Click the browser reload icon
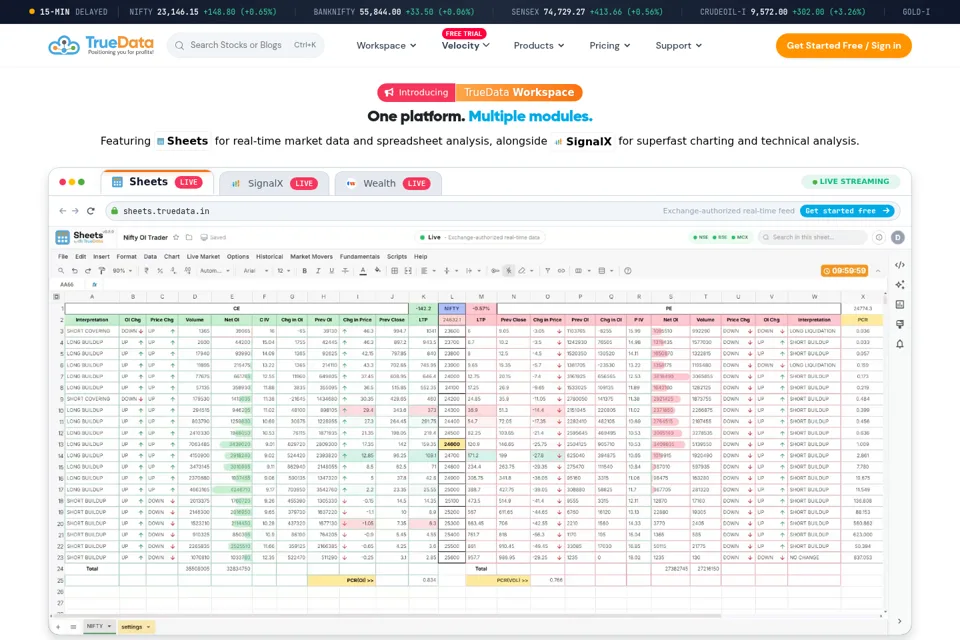This screenshot has width=960, height=640. tap(91, 211)
